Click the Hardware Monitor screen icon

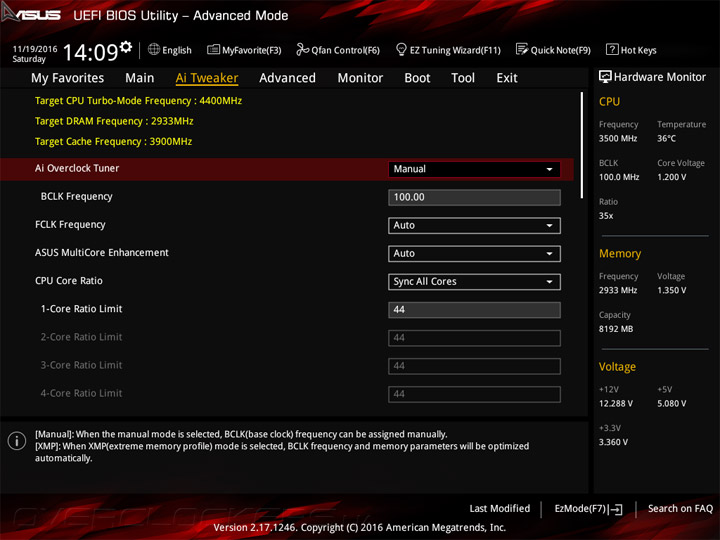605,77
